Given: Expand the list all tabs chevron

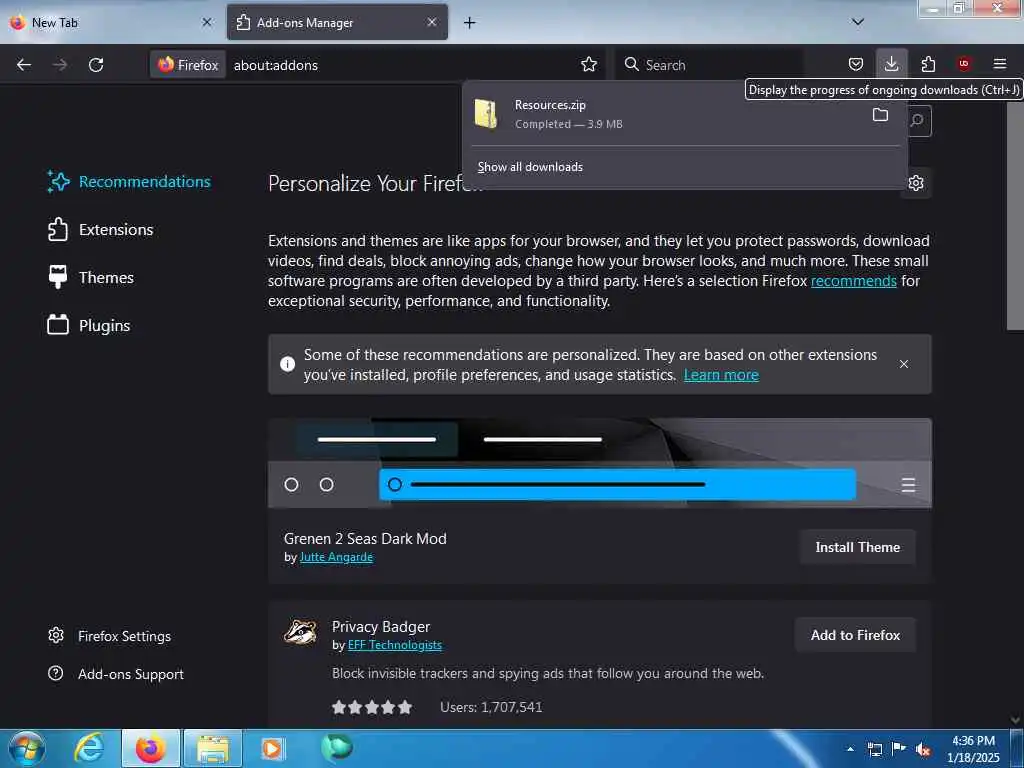Looking at the screenshot, I should click(x=857, y=22).
